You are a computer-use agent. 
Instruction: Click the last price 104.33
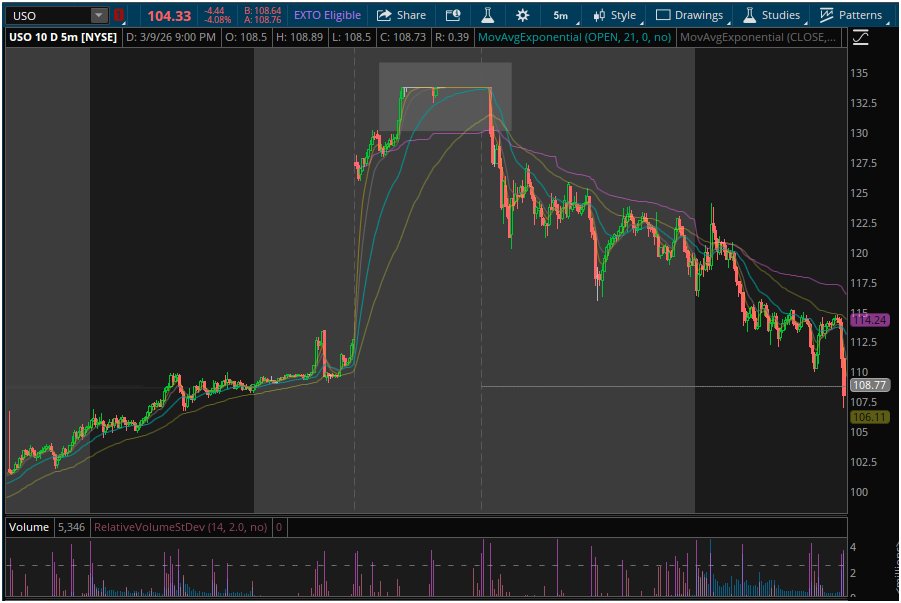click(x=169, y=16)
